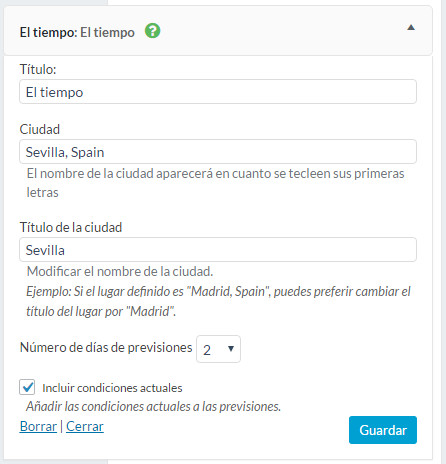Click the italic Ejemplo Madrid, Spain description

pyautogui.click(x=218, y=301)
